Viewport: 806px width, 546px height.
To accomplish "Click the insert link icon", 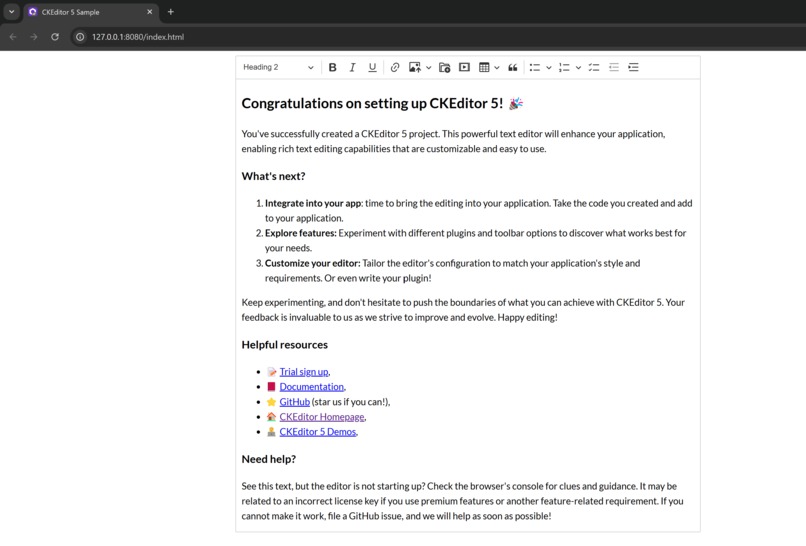I will (395, 67).
